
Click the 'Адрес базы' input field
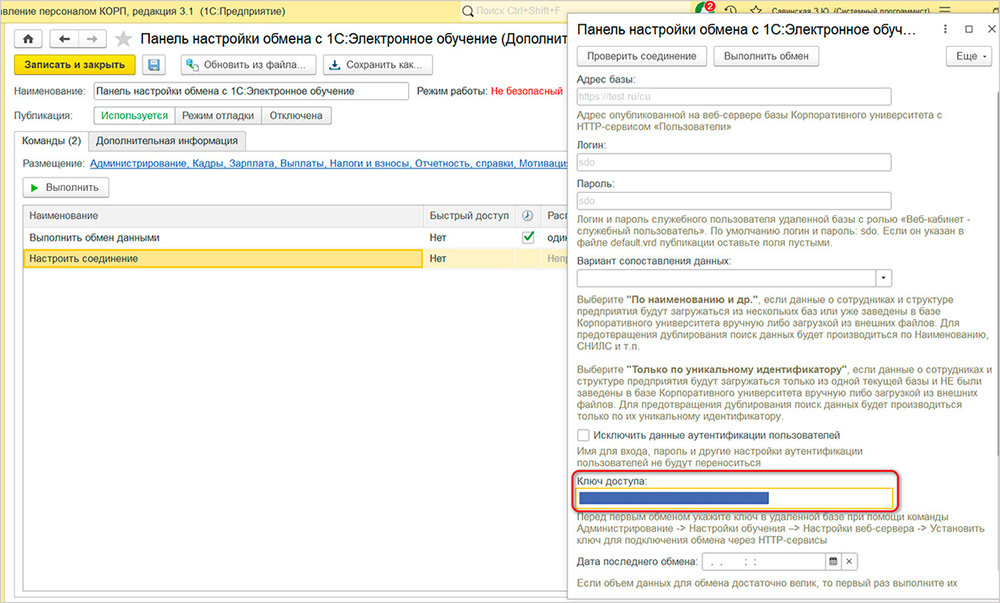pos(734,97)
